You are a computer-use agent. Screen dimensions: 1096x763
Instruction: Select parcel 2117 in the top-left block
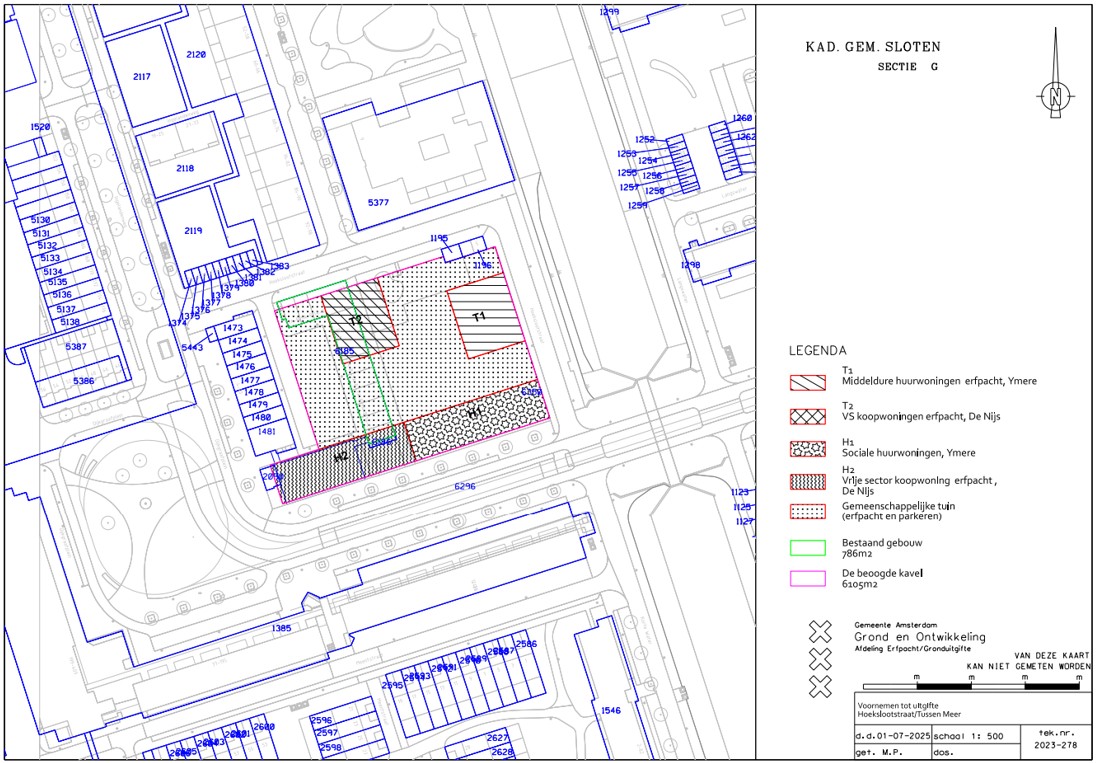[x=141, y=77]
